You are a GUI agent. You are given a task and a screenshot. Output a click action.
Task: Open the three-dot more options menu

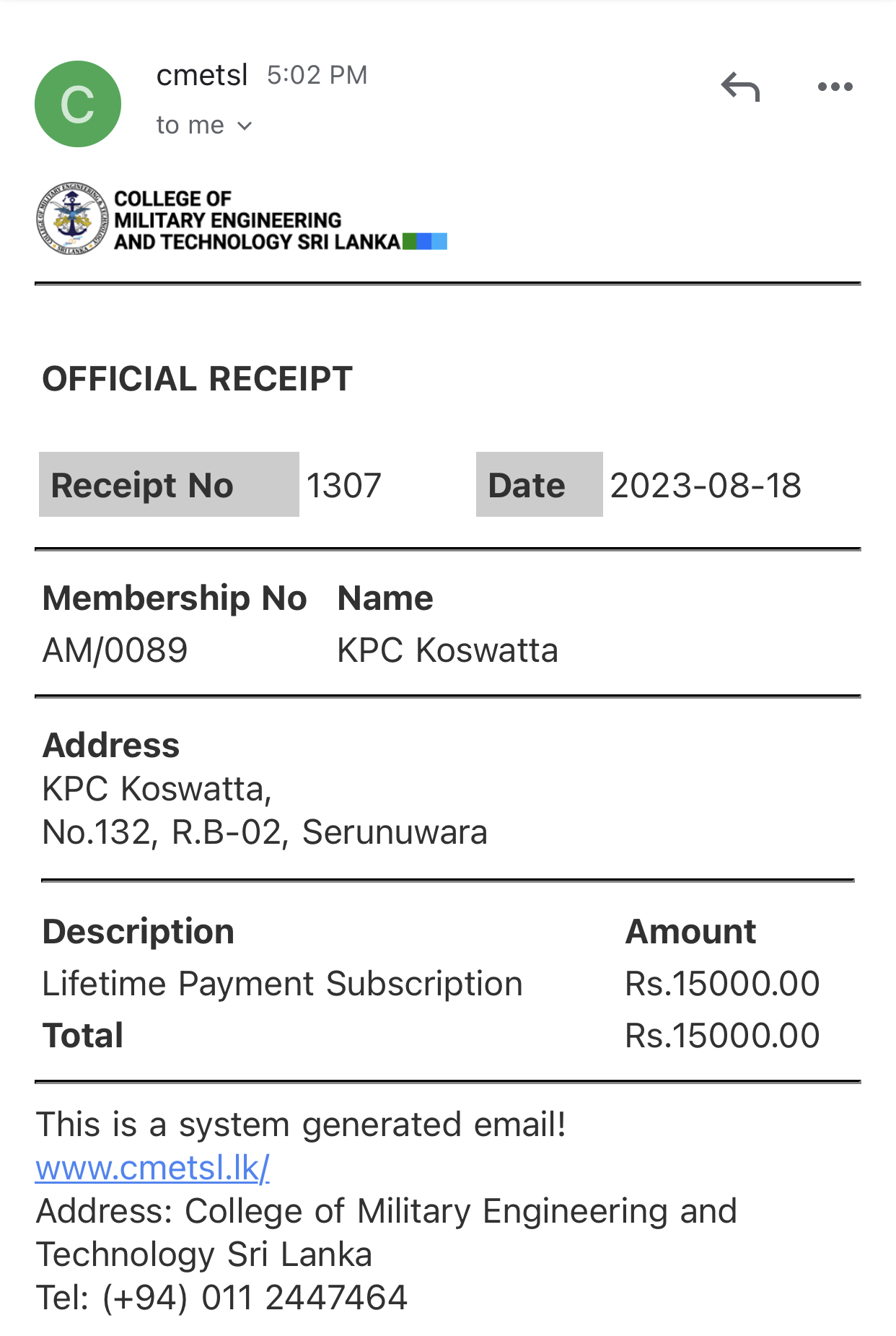click(x=835, y=87)
